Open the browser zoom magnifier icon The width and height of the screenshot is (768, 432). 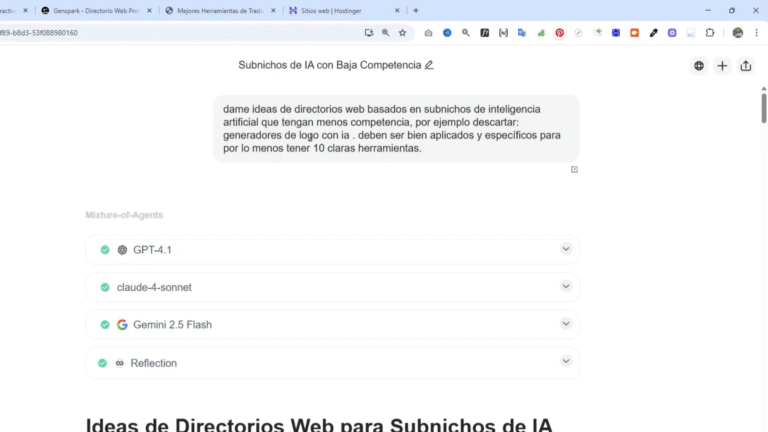[385, 33]
